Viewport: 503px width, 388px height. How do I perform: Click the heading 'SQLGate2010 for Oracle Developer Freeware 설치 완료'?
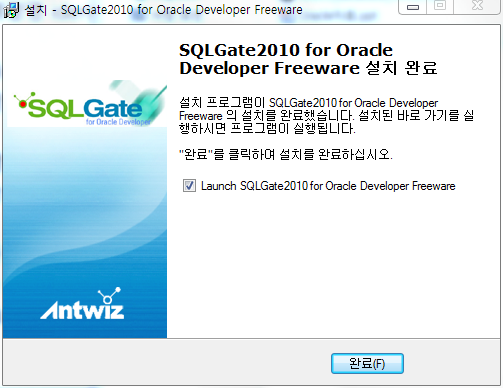[x=308, y=59]
